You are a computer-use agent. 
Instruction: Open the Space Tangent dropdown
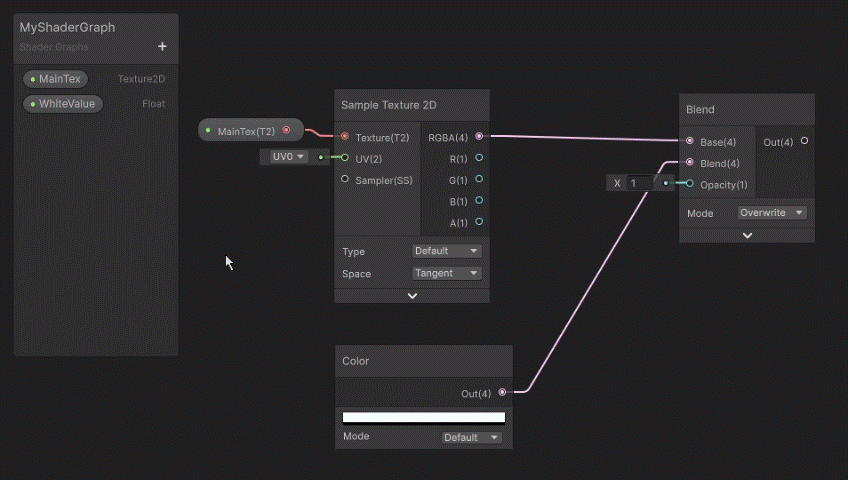coord(447,273)
